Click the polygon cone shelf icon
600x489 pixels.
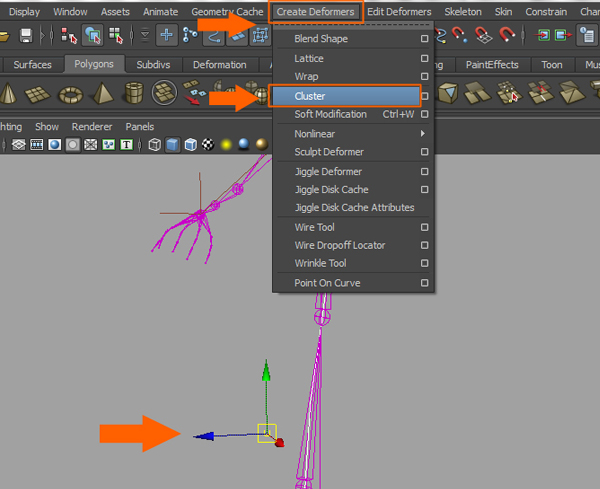(x=8, y=93)
